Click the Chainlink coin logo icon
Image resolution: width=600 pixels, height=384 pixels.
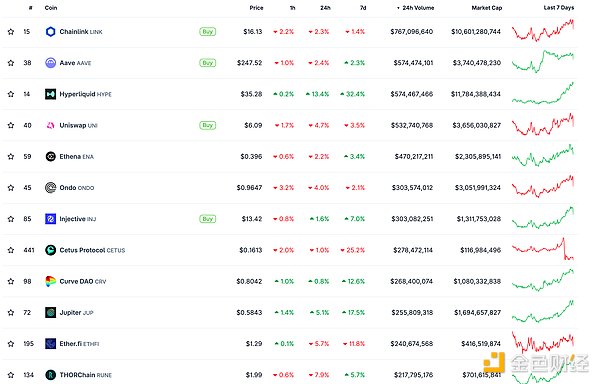(x=51, y=32)
